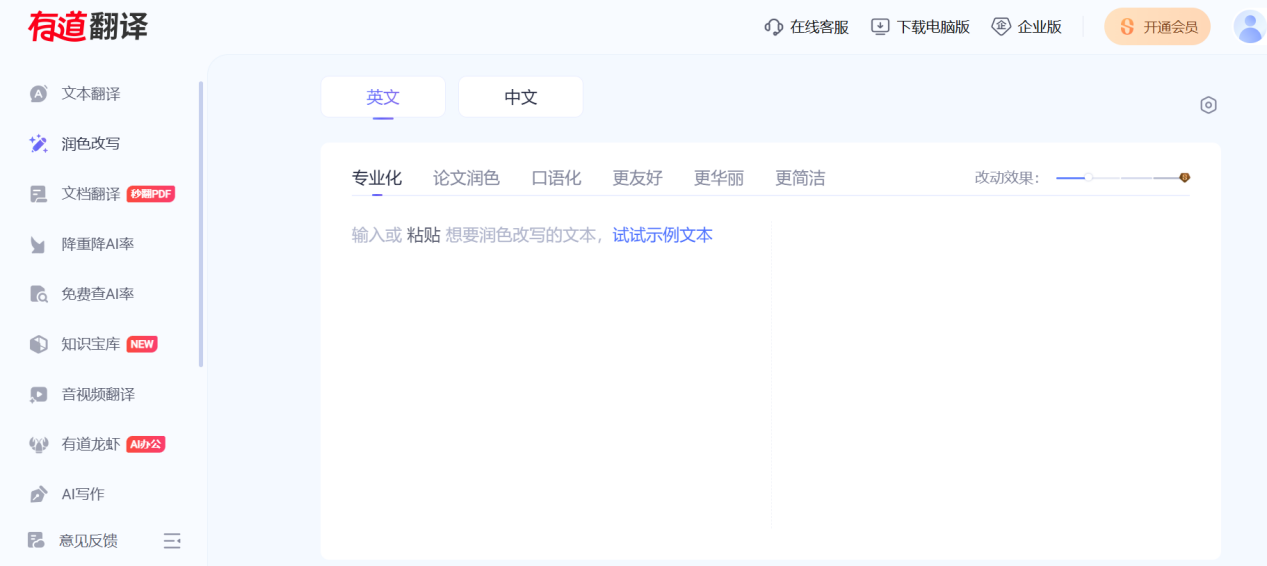The height and width of the screenshot is (566, 1267).
Task: Click the 企业版 link
Action: (1040, 27)
